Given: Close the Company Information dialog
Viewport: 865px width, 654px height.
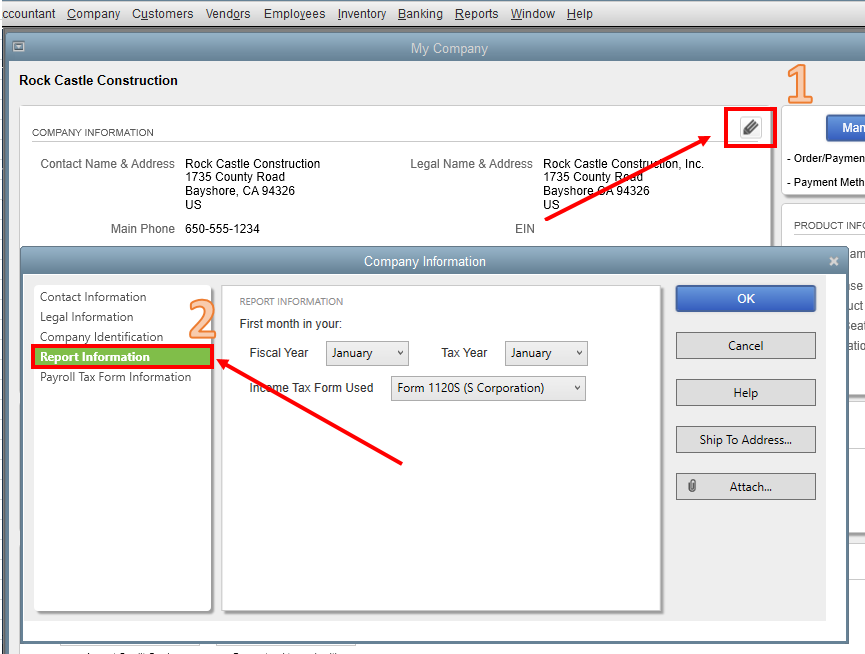Looking at the screenshot, I should click(x=834, y=261).
